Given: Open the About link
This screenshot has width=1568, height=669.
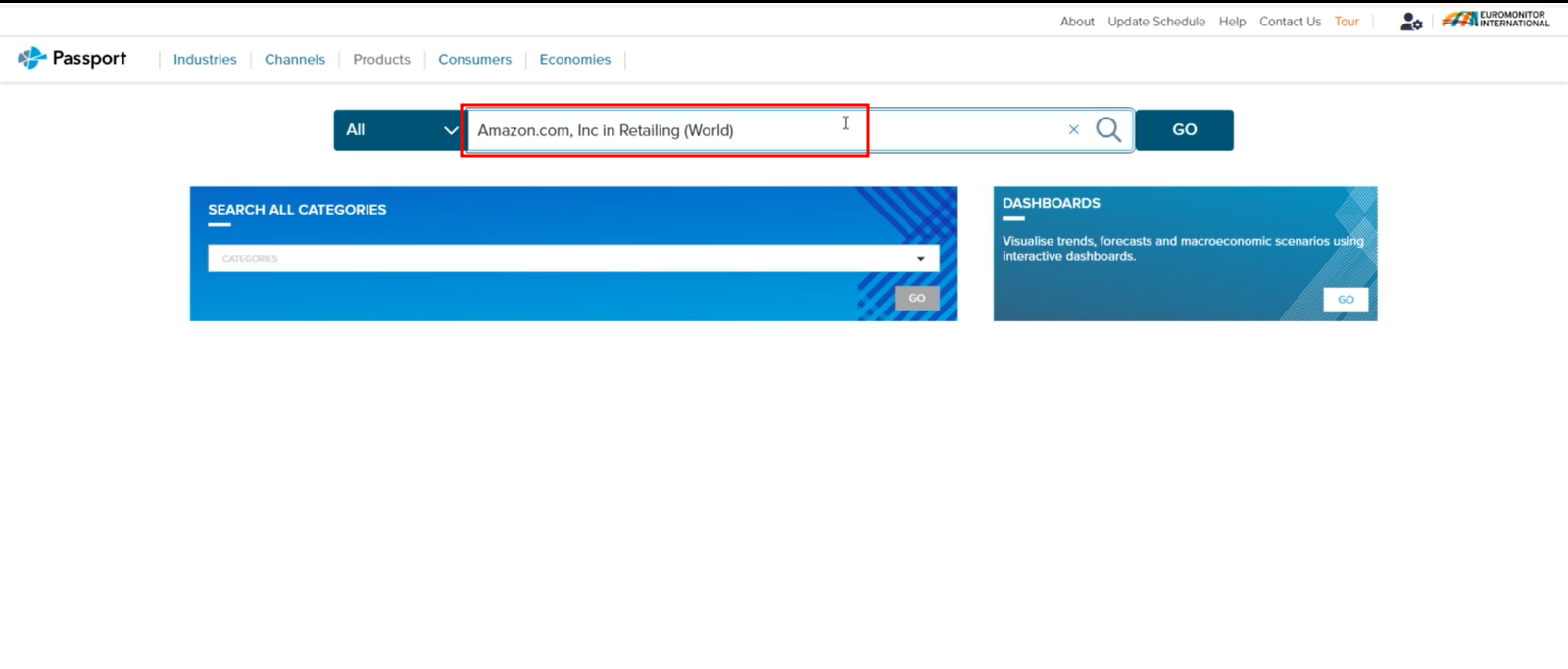Looking at the screenshot, I should 1077,22.
